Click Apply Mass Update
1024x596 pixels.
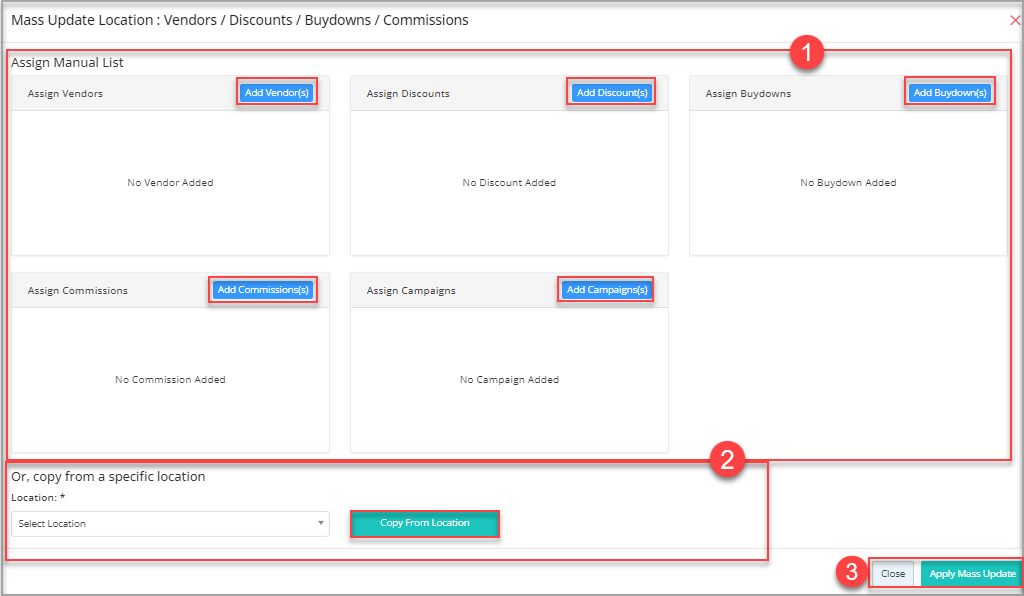point(972,574)
